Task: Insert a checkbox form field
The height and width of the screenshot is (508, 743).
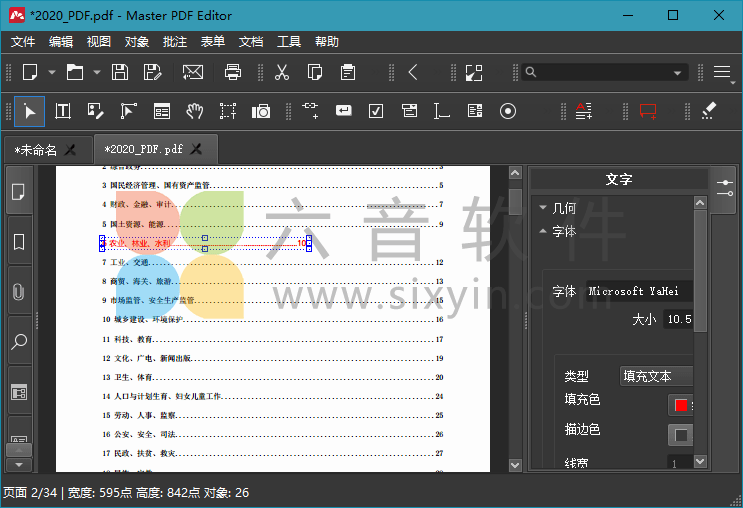Action: point(376,111)
